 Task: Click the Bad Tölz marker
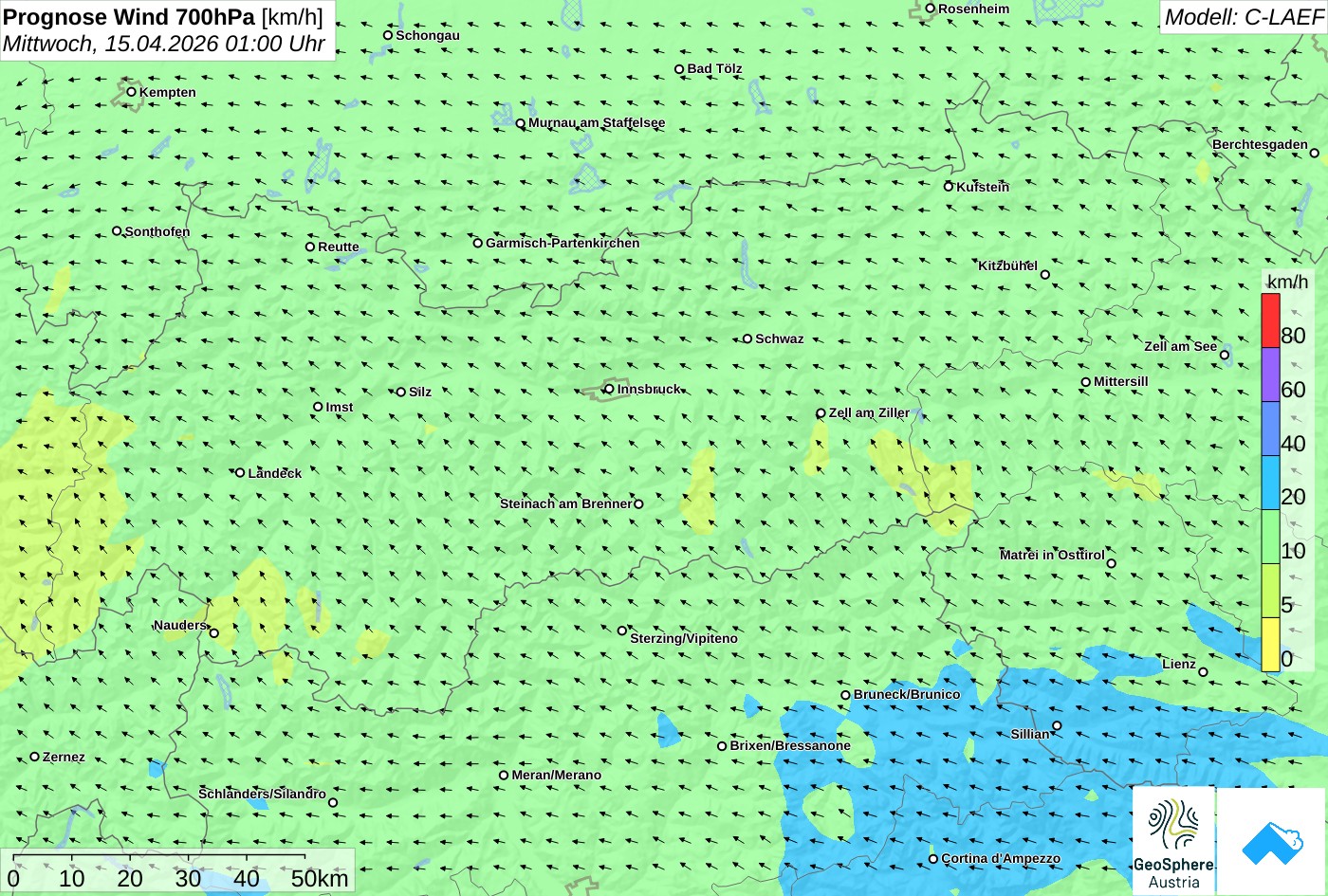(679, 69)
